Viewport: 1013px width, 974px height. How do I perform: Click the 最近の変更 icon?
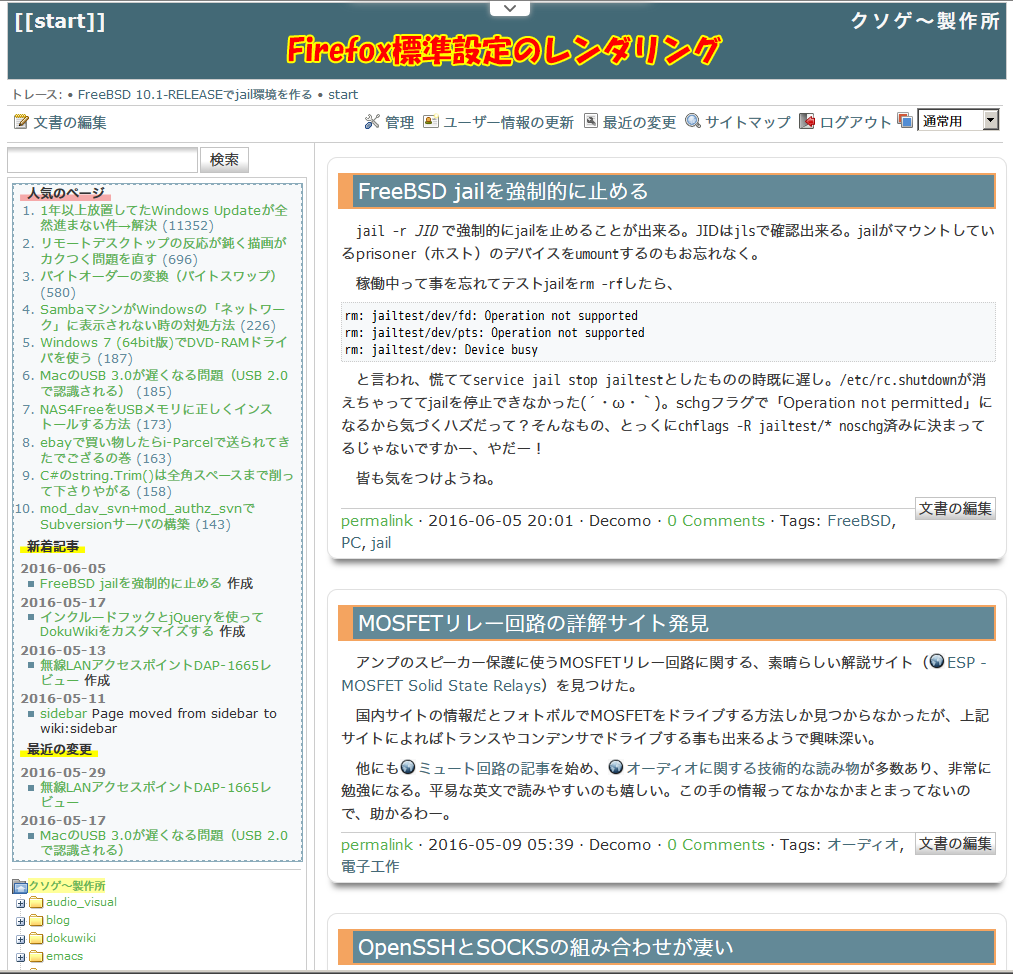[591, 122]
